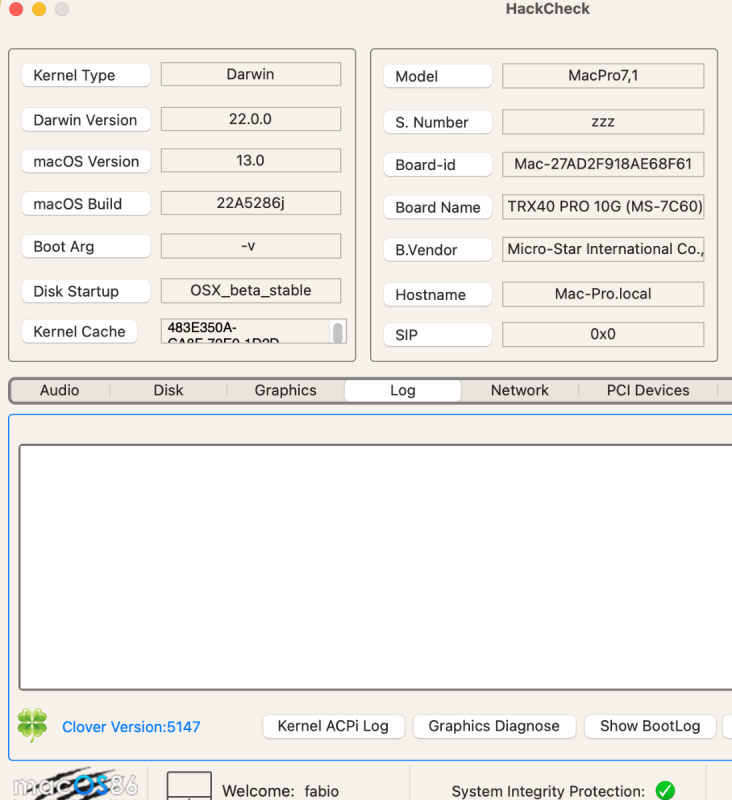Click the Kernel Cache label button
This screenshot has width=732, height=800.
click(x=80, y=332)
